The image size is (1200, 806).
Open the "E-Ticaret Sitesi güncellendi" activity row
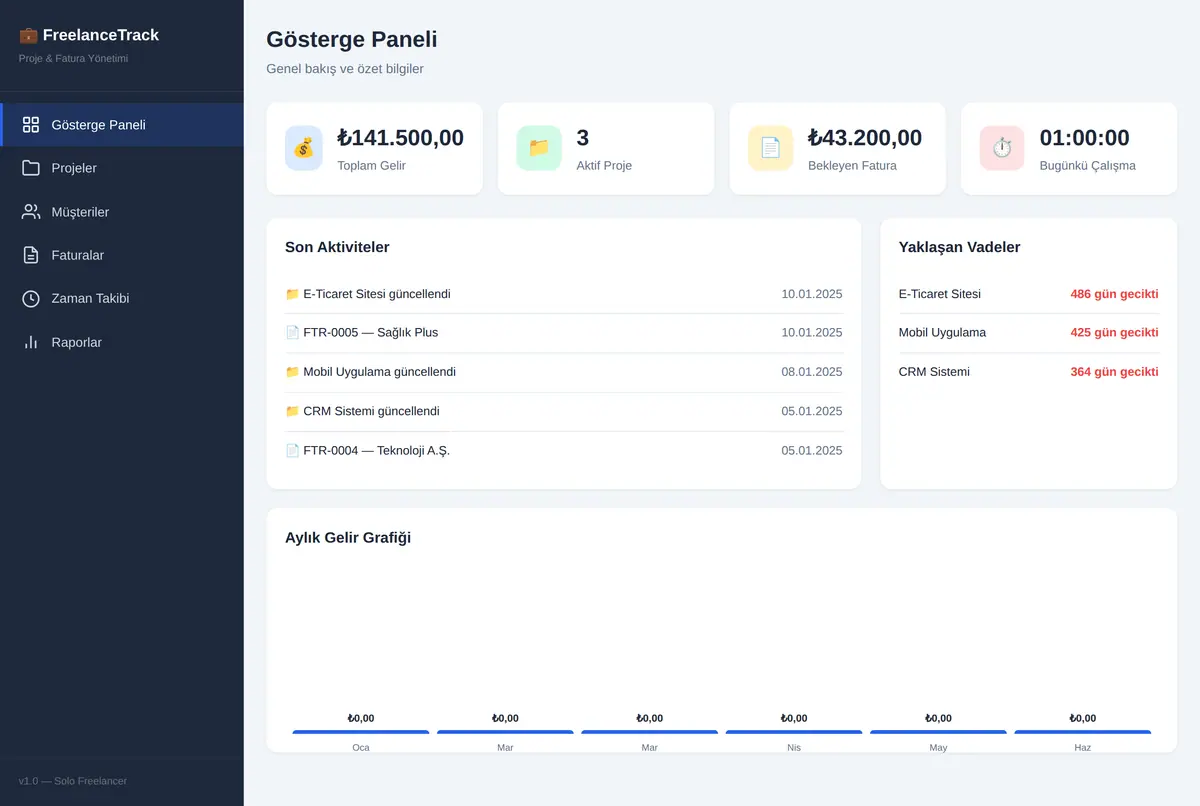tap(564, 294)
